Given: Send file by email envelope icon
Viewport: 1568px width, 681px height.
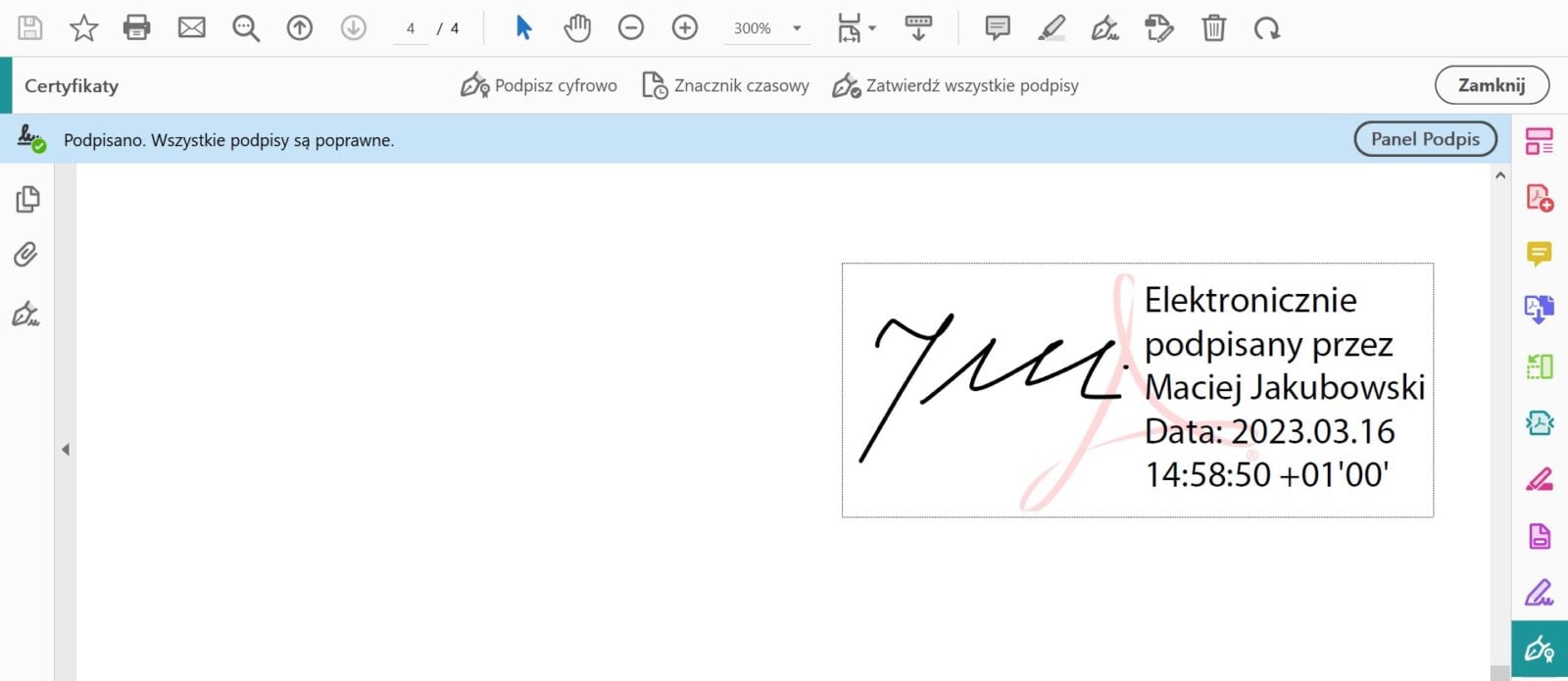Looking at the screenshot, I should point(191,28).
